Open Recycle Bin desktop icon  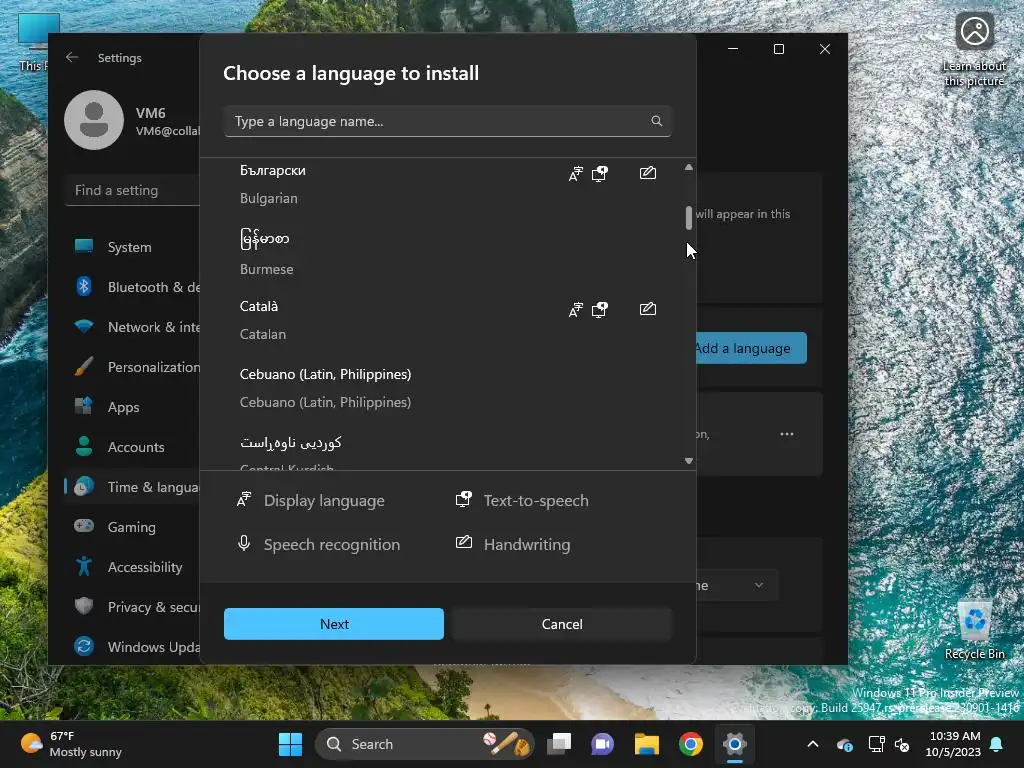(x=975, y=630)
